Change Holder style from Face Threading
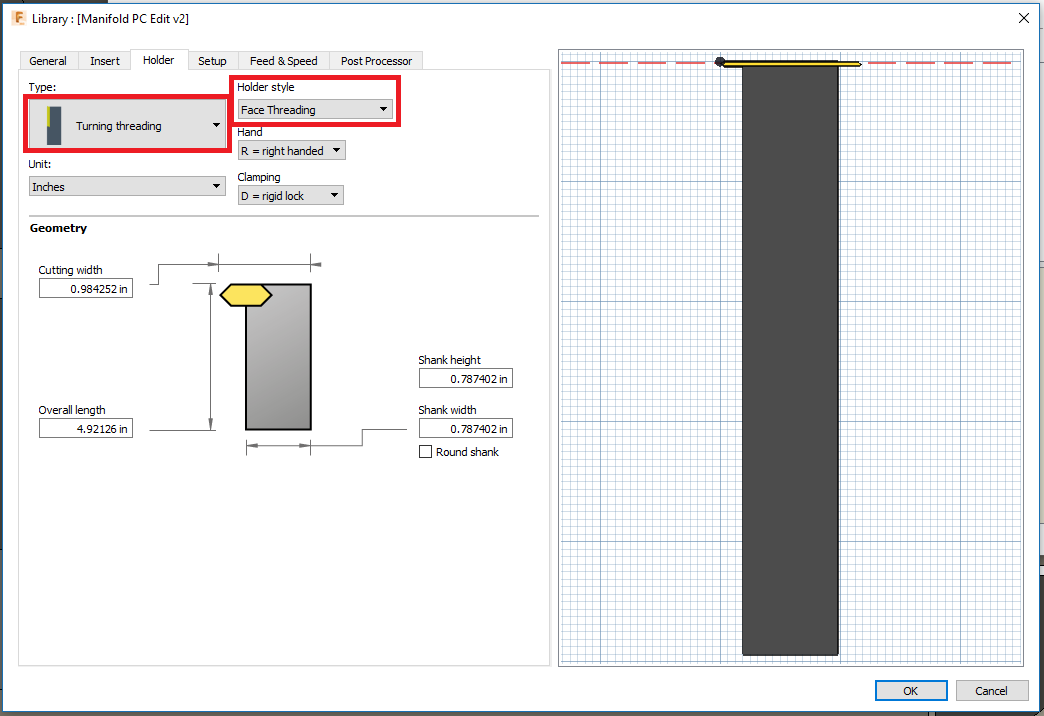 pyautogui.click(x=381, y=109)
